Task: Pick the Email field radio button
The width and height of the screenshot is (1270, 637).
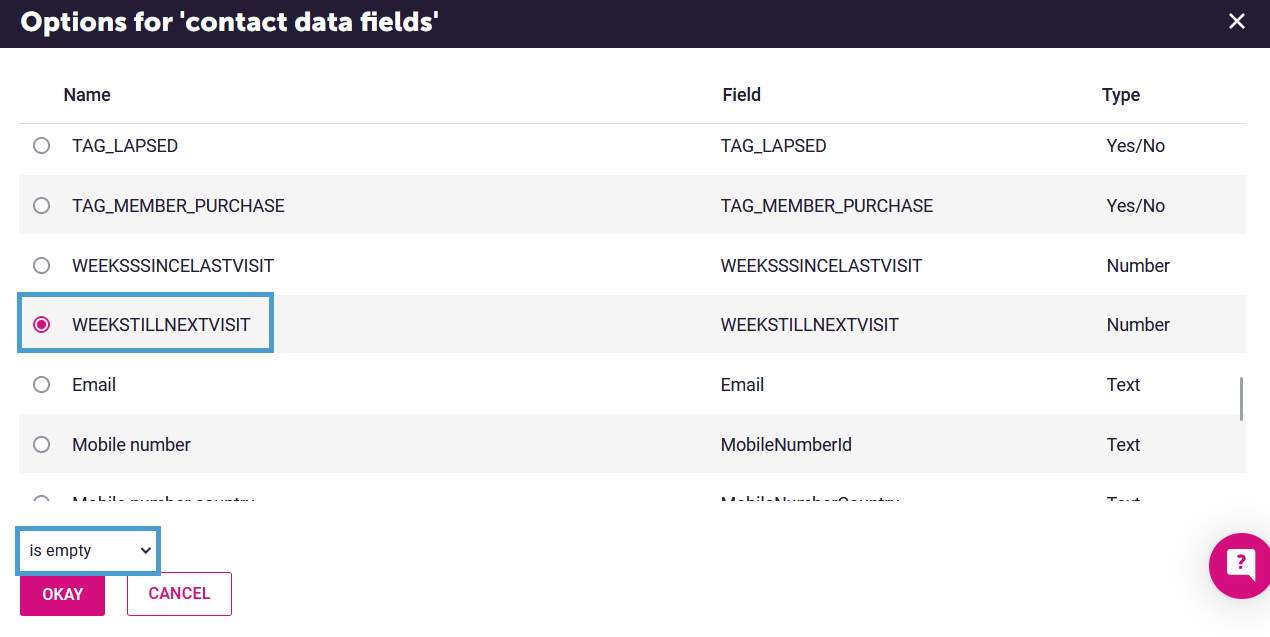Action: pos(41,385)
